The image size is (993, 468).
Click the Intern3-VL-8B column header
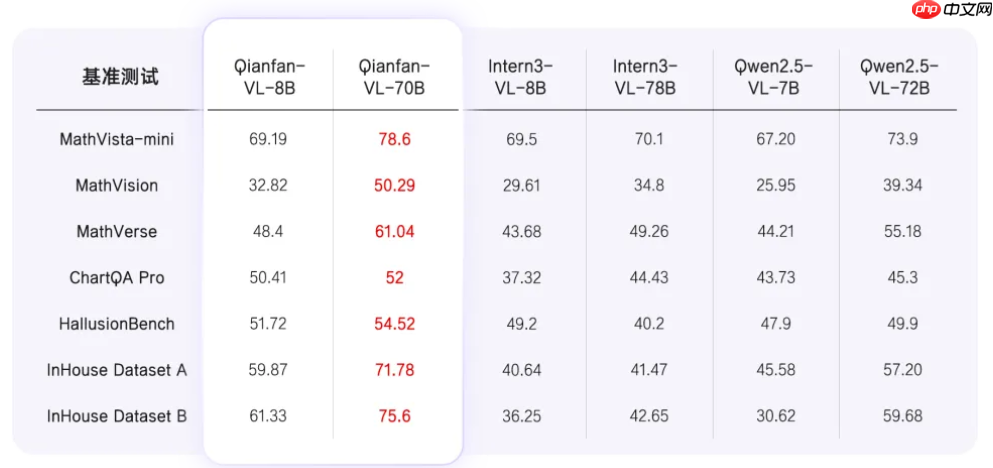(521, 77)
